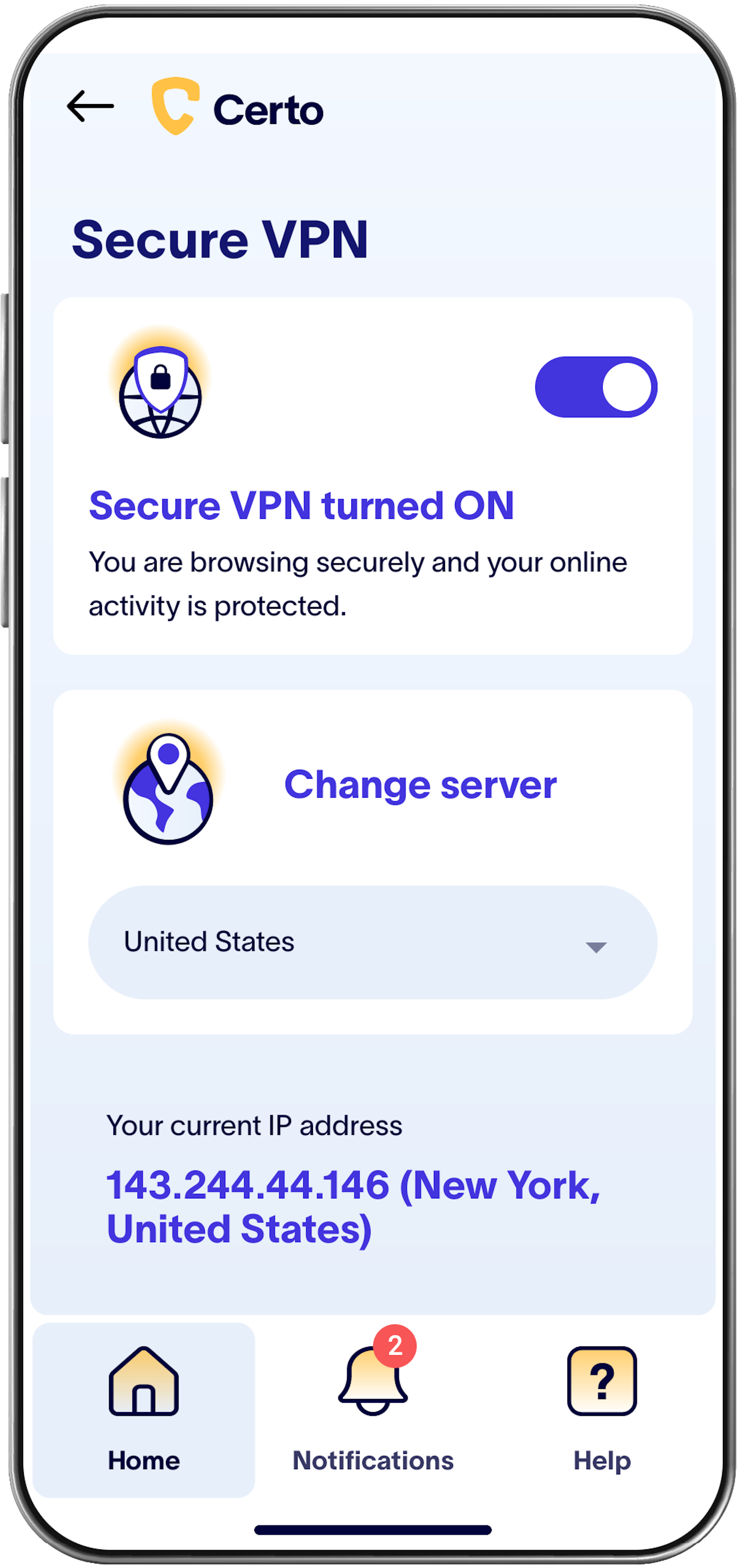The image size is (746, 1568).
Task: Click the Certo shield logo
Action: pyautogui.click(x=175, y=106)
